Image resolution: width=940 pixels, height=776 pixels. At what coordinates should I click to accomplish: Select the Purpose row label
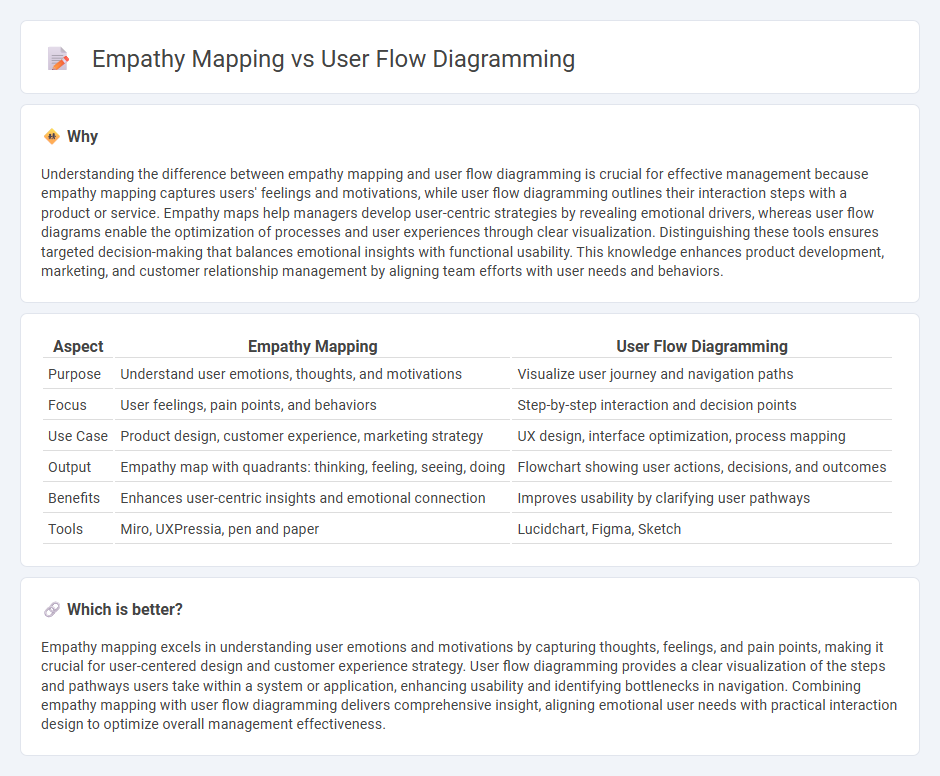(74, 374)
